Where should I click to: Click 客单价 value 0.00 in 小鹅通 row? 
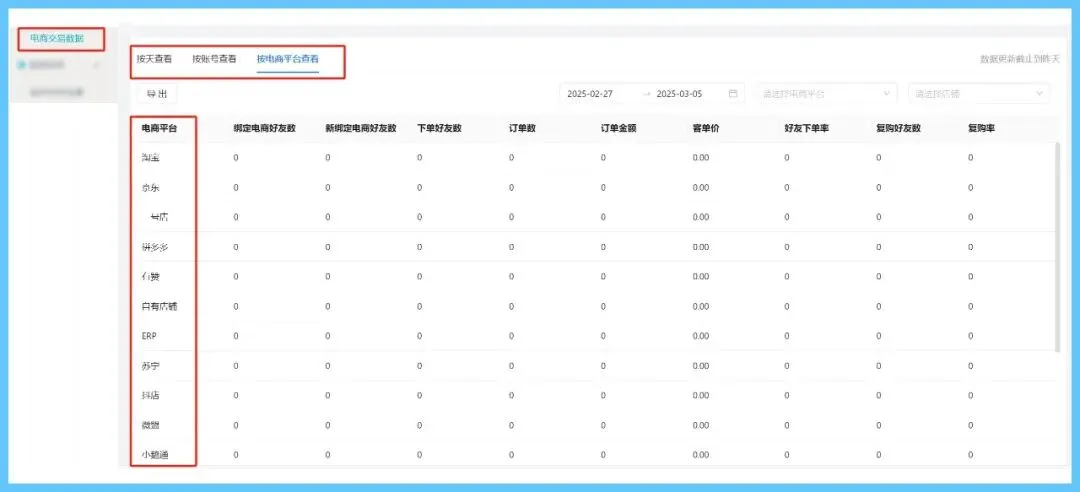coord(701,455)
